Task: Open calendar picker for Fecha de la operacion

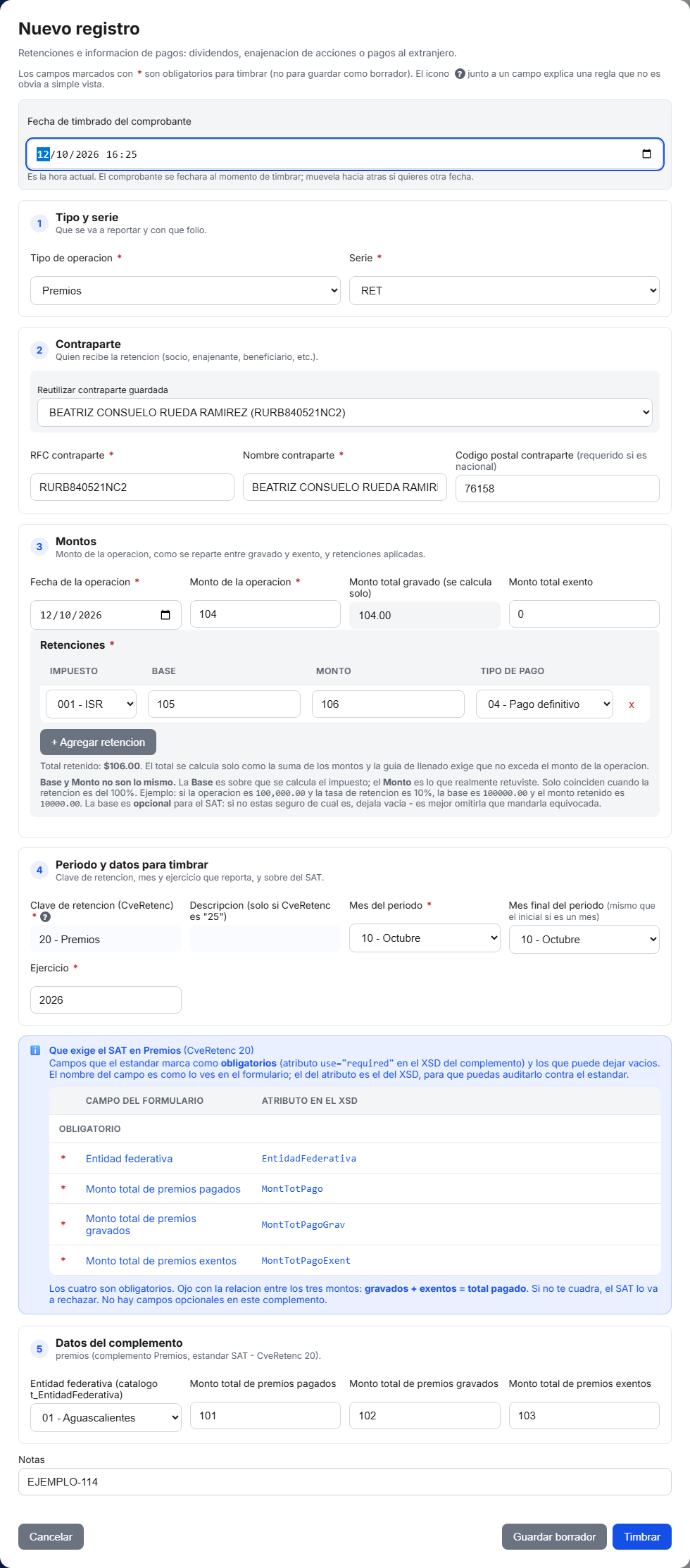Action: [165, 615]
